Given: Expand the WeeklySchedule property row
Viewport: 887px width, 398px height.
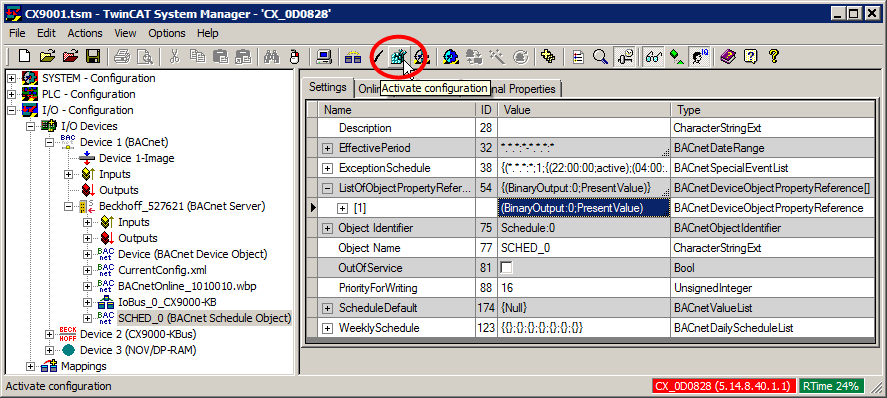Looking at the screenshot, I should 327,328.
